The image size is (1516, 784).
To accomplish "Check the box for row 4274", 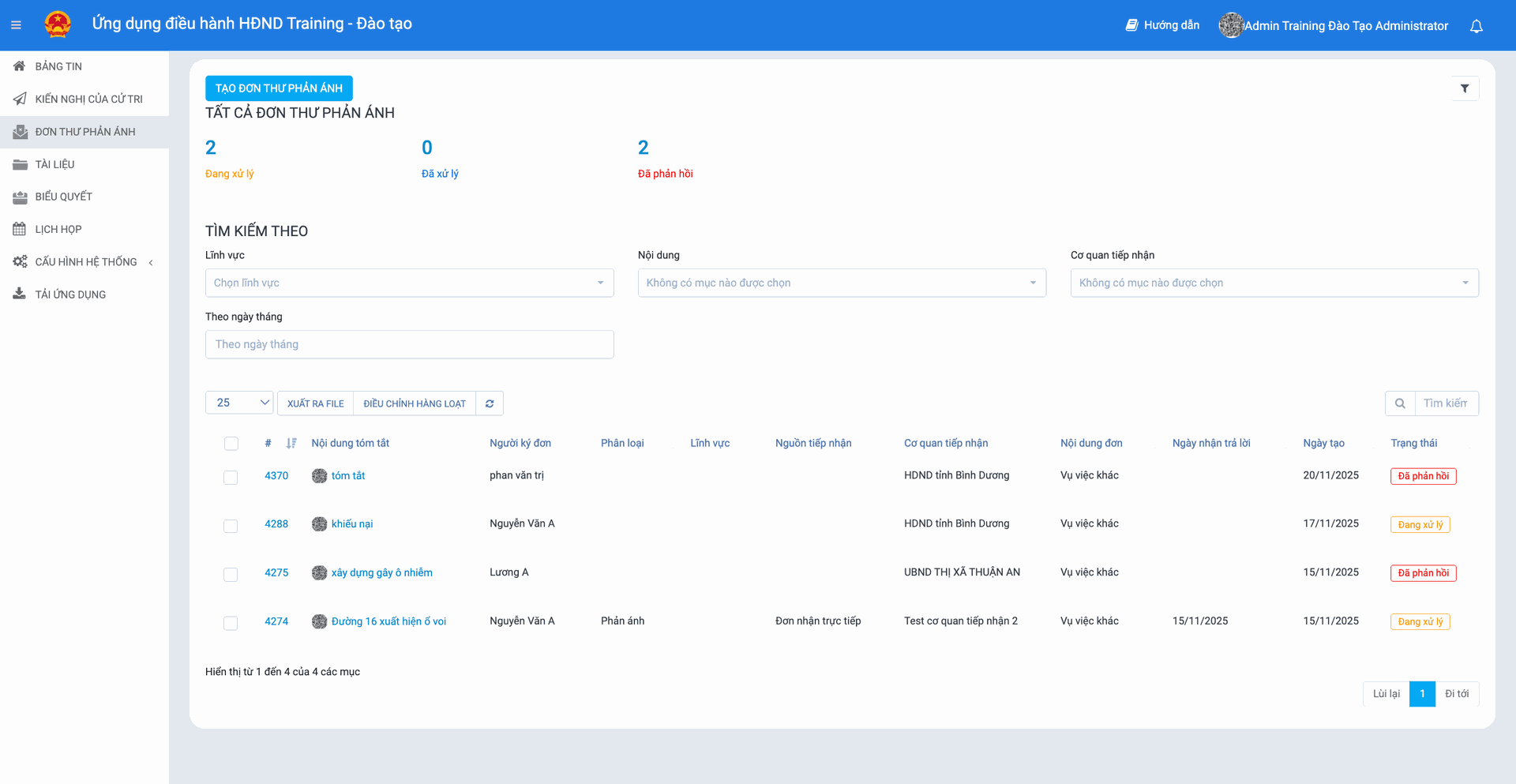I will pos(231,623).
